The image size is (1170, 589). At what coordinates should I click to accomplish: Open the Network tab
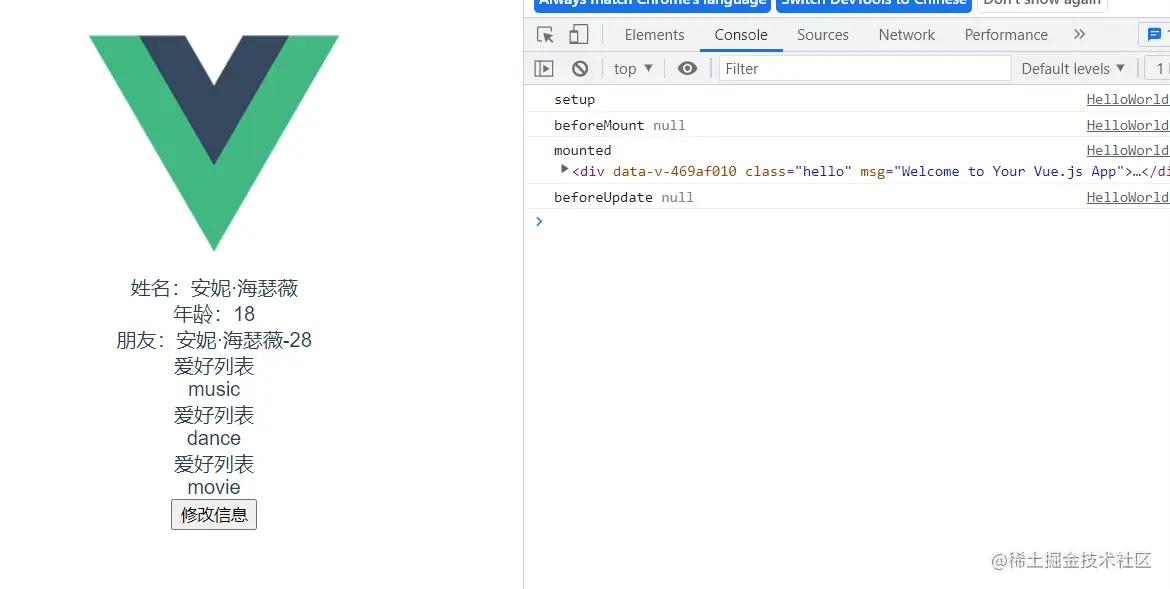click(x=907, y=35)
